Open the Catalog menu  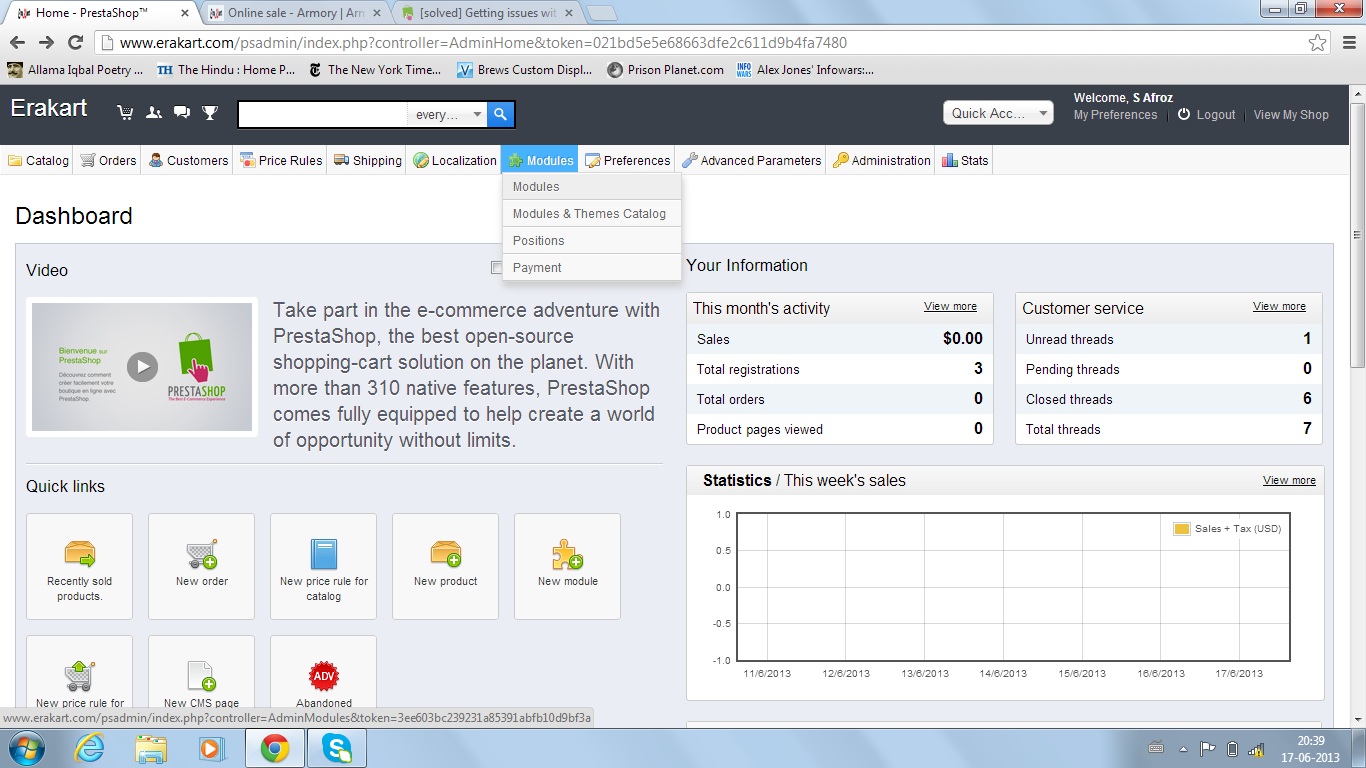tap(38, 160)
